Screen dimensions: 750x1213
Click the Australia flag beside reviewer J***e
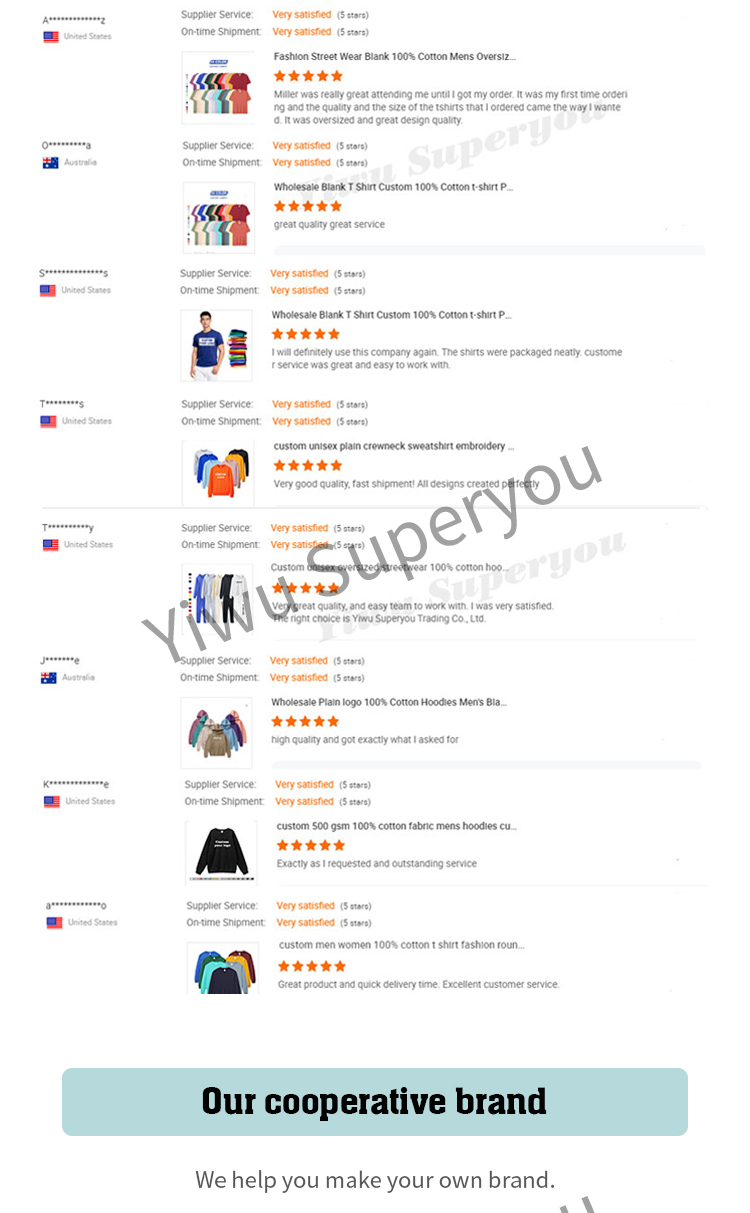click(48, 678)
